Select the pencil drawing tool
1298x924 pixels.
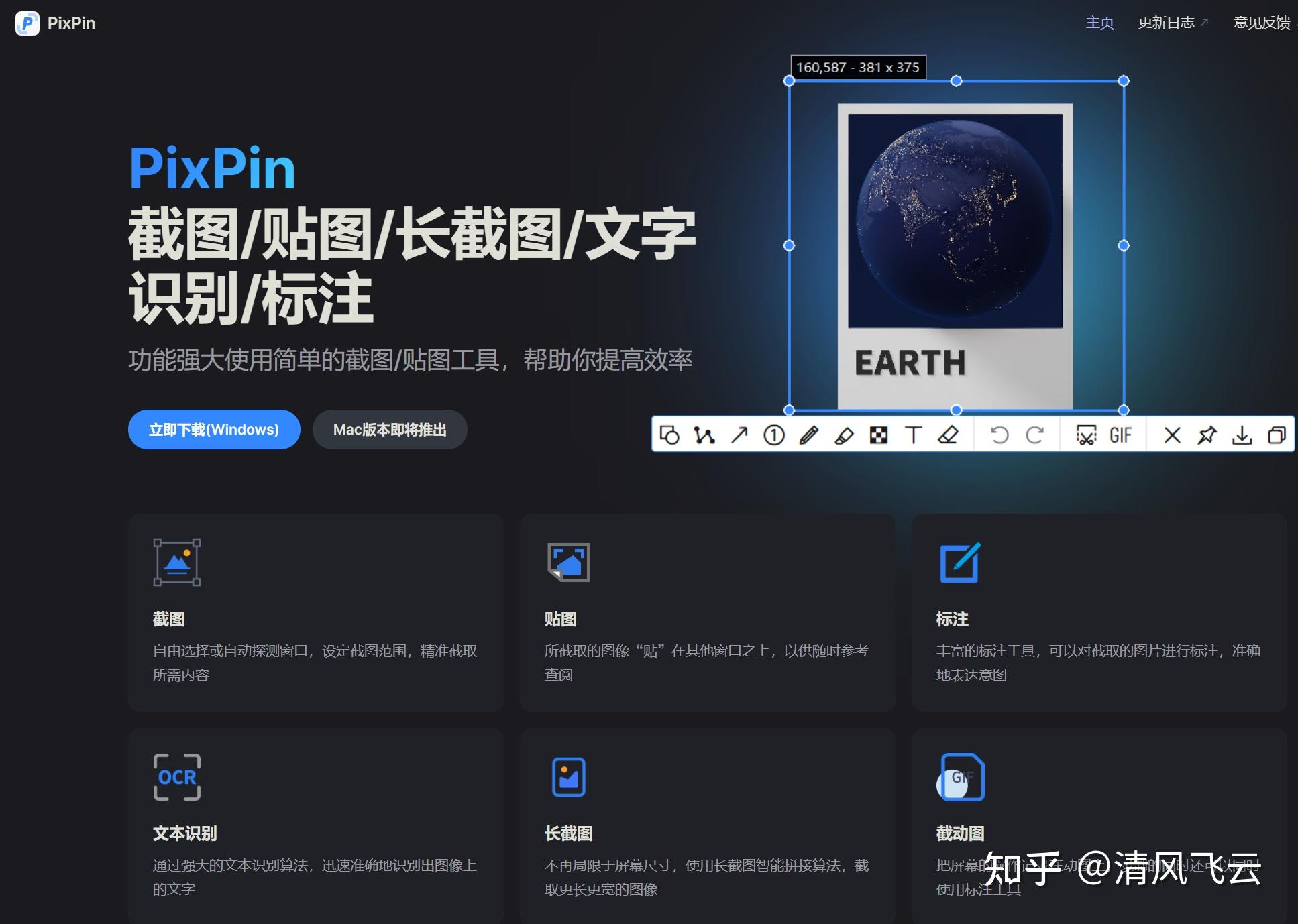click(x=808, y=435)
